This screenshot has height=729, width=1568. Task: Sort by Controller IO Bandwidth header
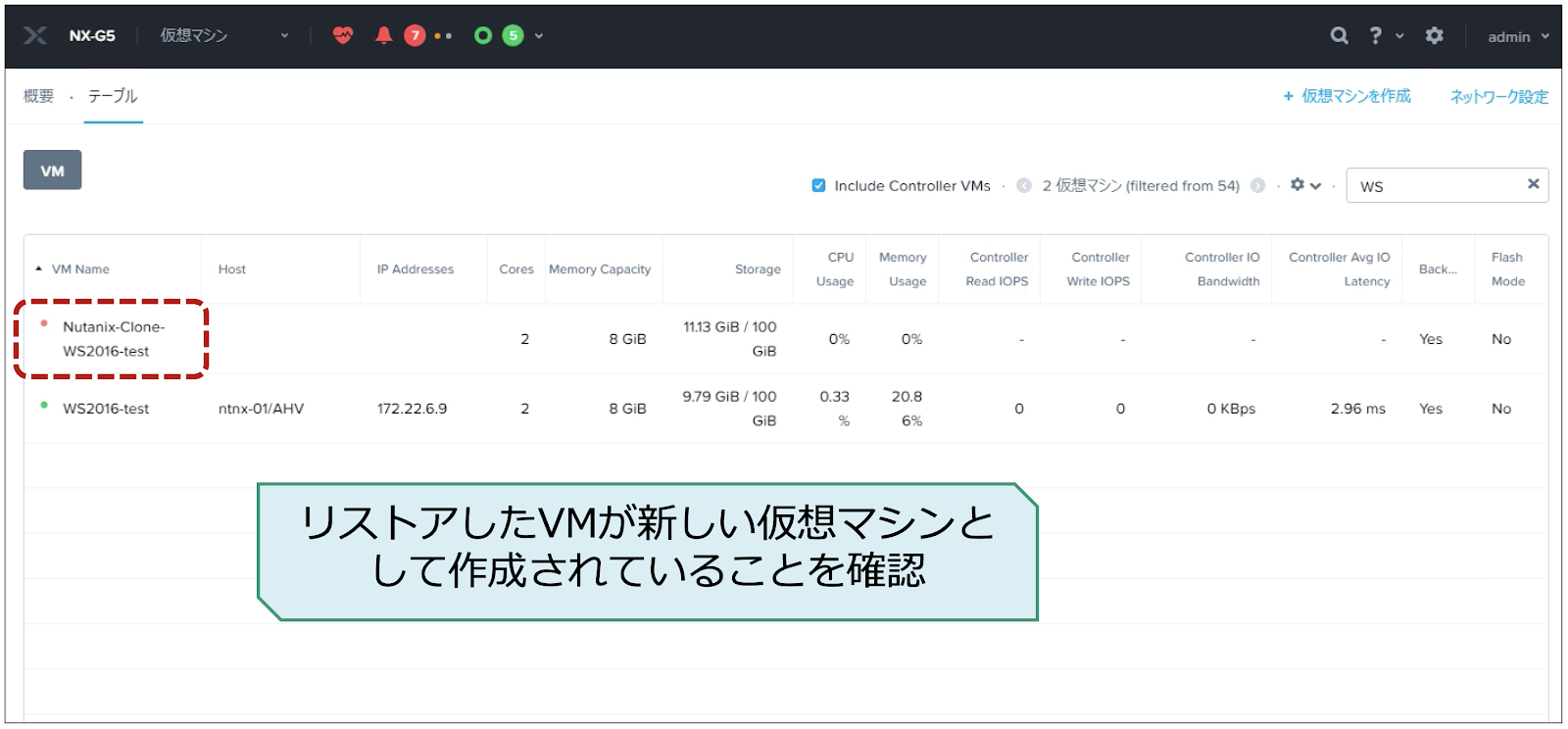tap(1222, 269)
